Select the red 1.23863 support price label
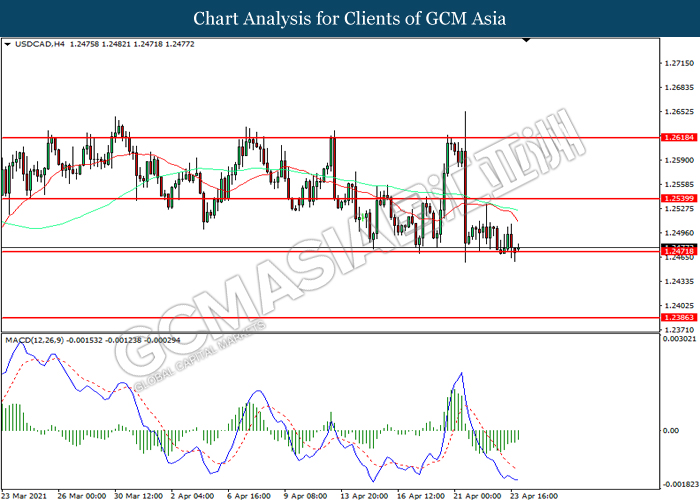 click(x=678, y=317)
